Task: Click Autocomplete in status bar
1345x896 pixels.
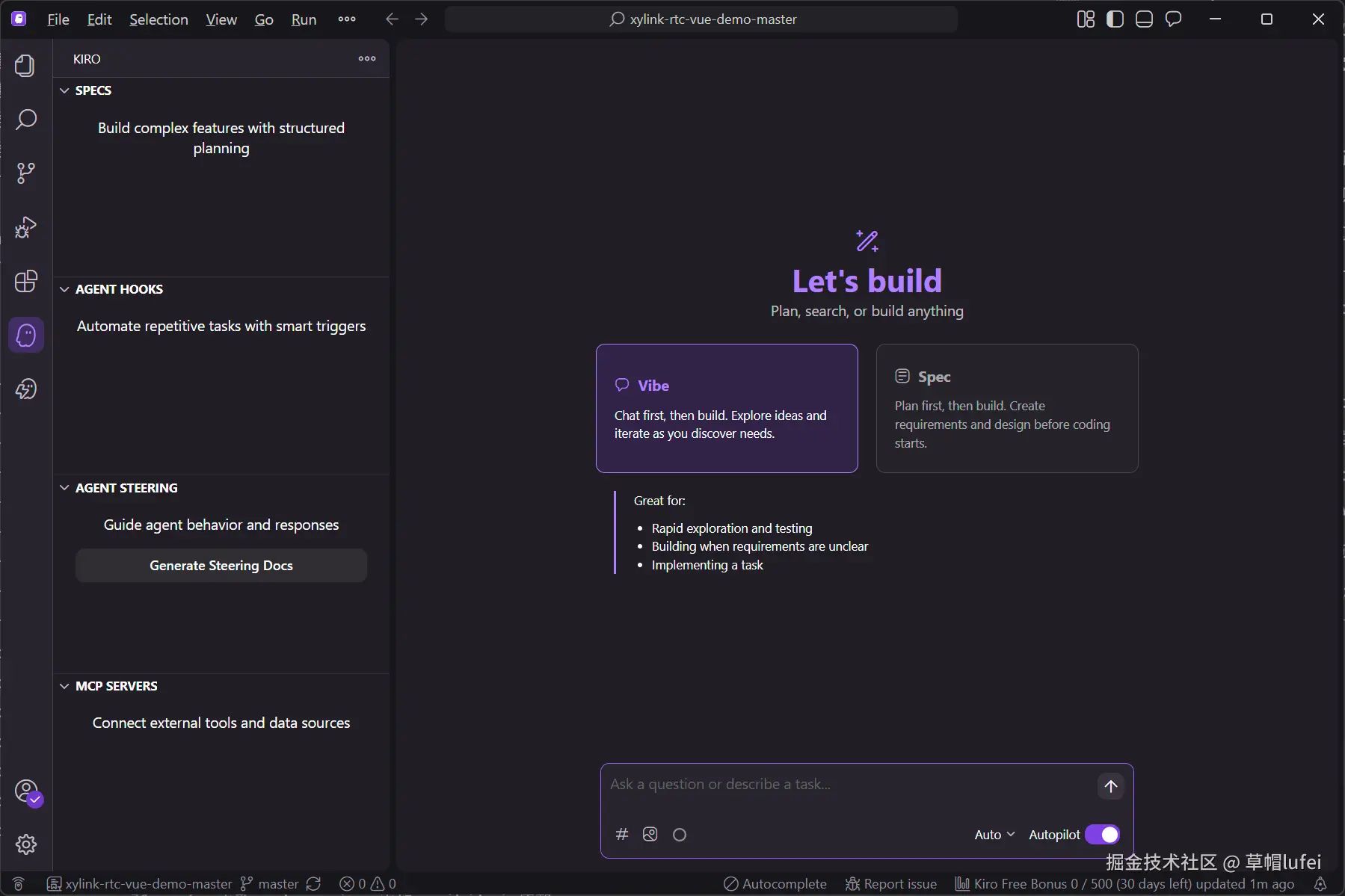Action: click(x=775, y=884)
